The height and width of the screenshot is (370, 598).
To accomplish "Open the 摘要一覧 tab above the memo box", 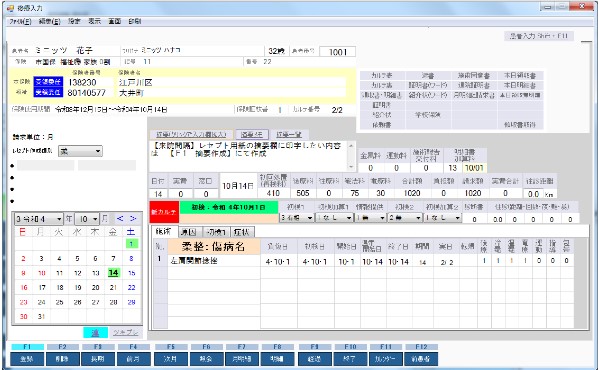I will [x=289, y=134].
